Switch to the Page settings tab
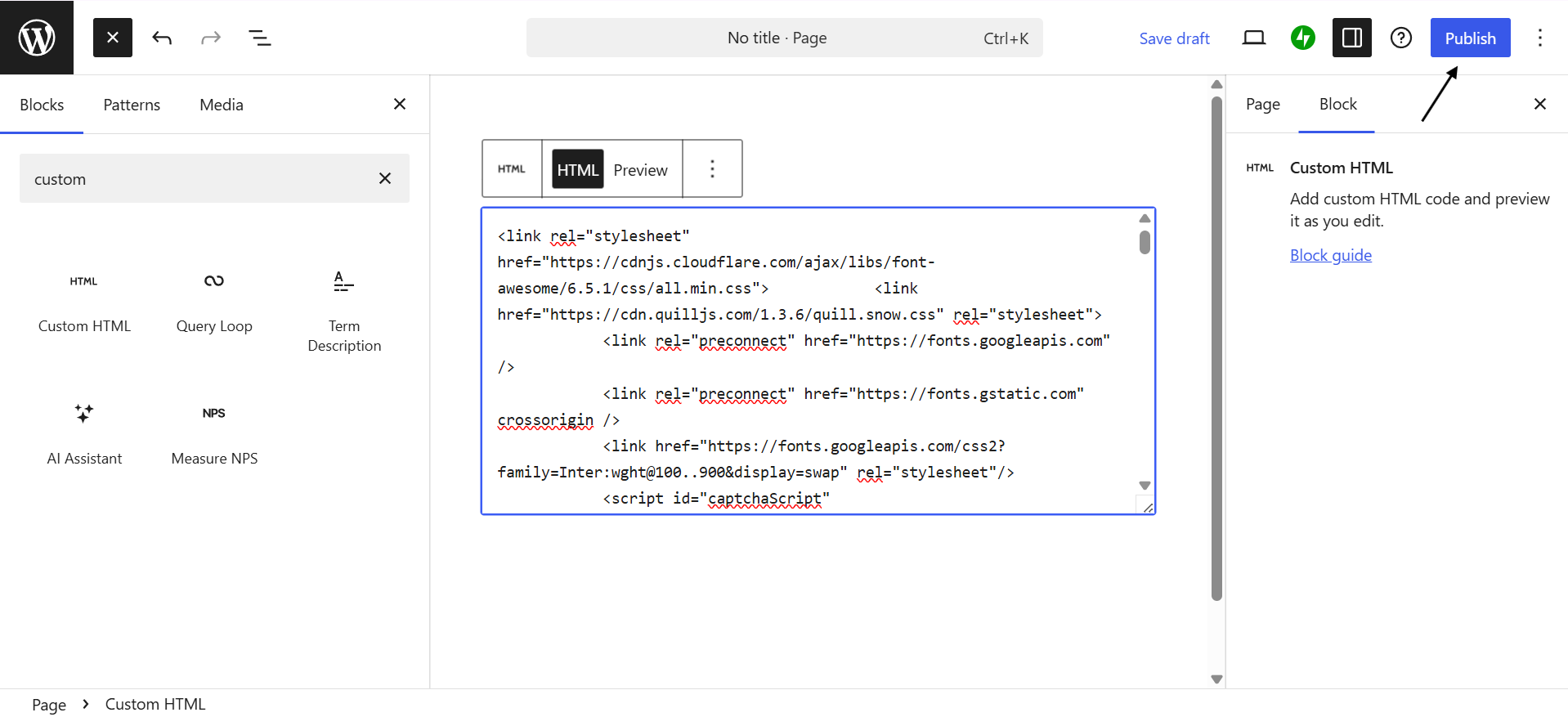The image size is (1568, 717). (x=1262, y=104)
